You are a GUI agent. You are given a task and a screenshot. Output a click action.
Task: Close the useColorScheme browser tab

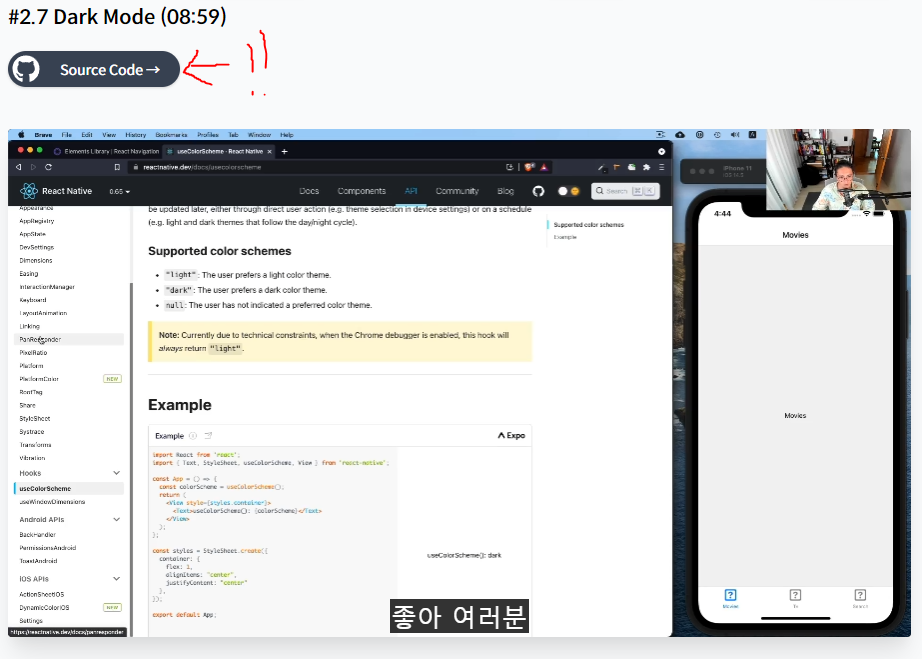[x=270, y=152]
